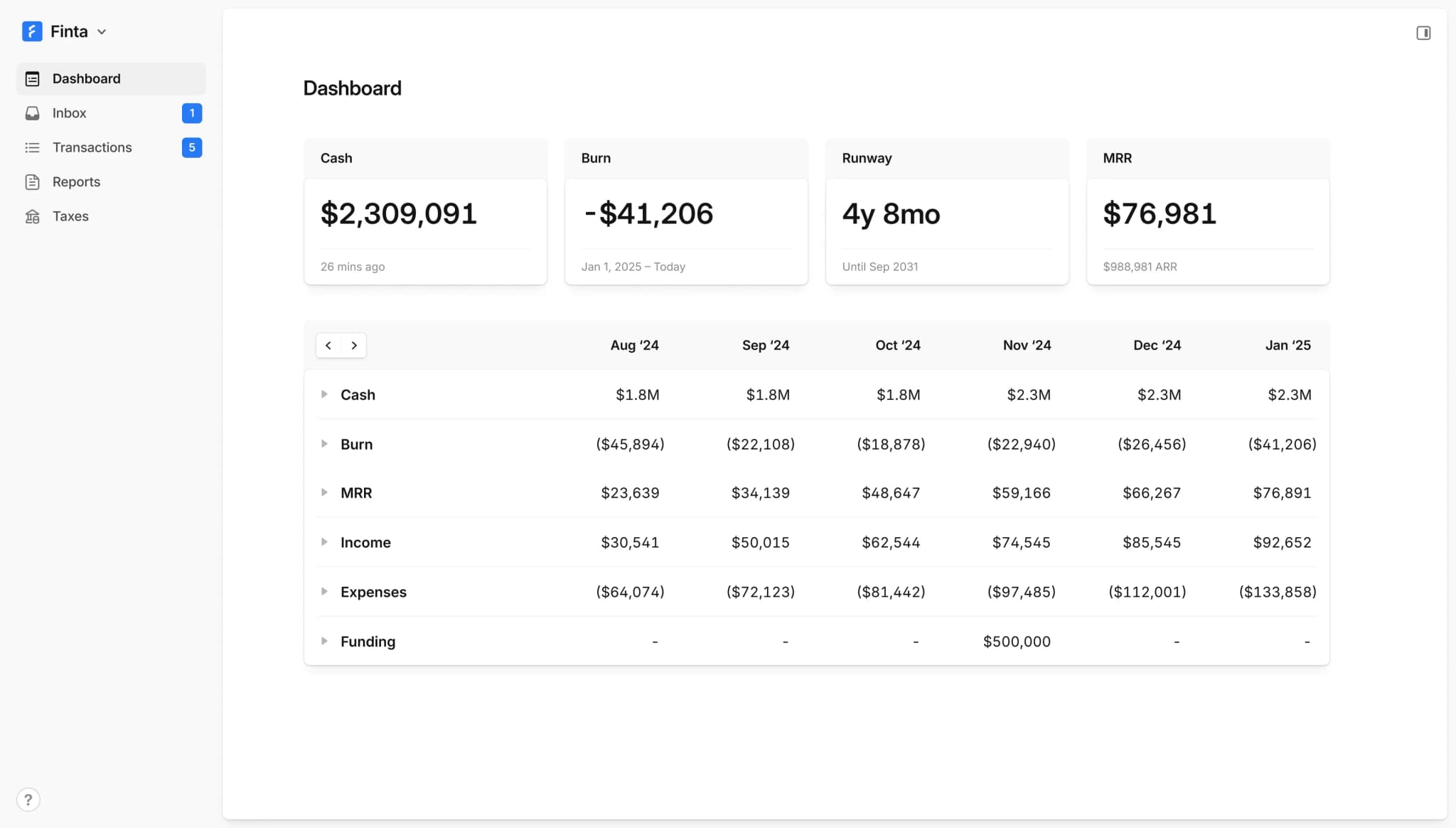This screenshot has width=1456, height=828.
Task: Go to previous months with left arrow
Action: point(328,346)
